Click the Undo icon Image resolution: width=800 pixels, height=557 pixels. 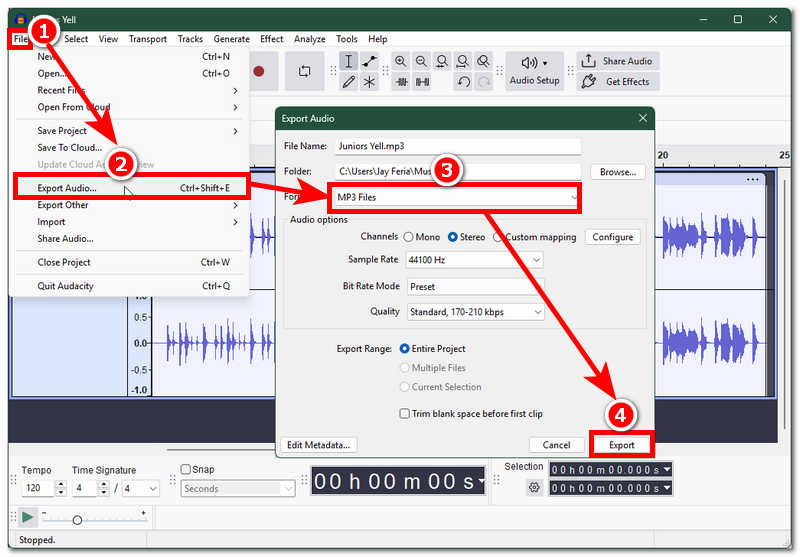click(463, 82)
